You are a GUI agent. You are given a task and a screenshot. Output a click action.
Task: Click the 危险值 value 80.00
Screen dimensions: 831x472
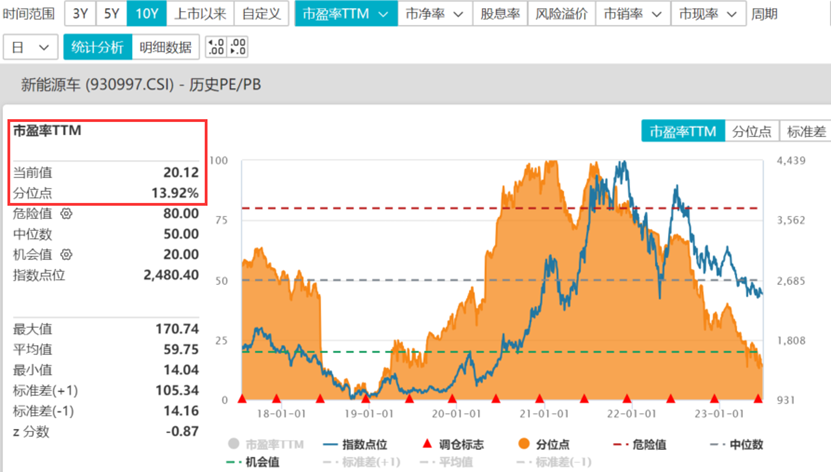pos(181,213)
